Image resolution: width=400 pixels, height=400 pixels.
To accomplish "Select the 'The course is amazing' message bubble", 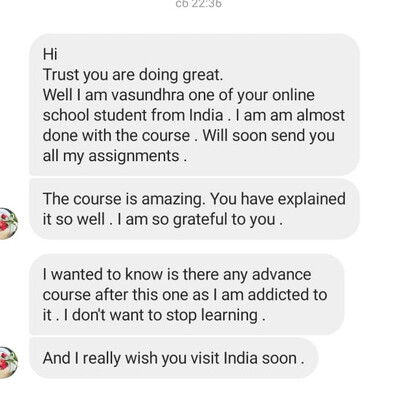I will pyautogui.click(x=195, y=209).
